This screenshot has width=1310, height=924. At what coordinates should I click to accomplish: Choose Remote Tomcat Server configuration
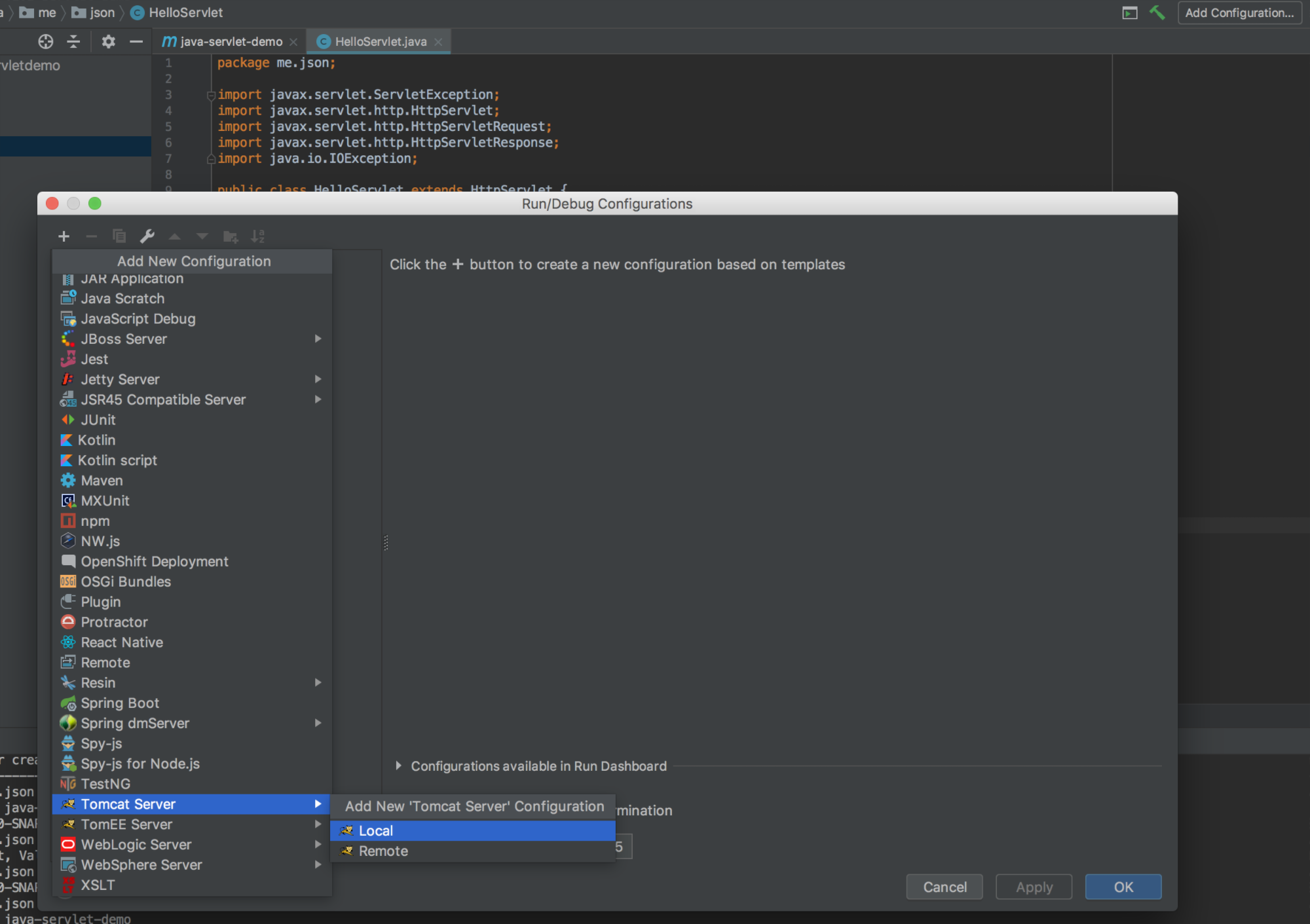[383, 851]
